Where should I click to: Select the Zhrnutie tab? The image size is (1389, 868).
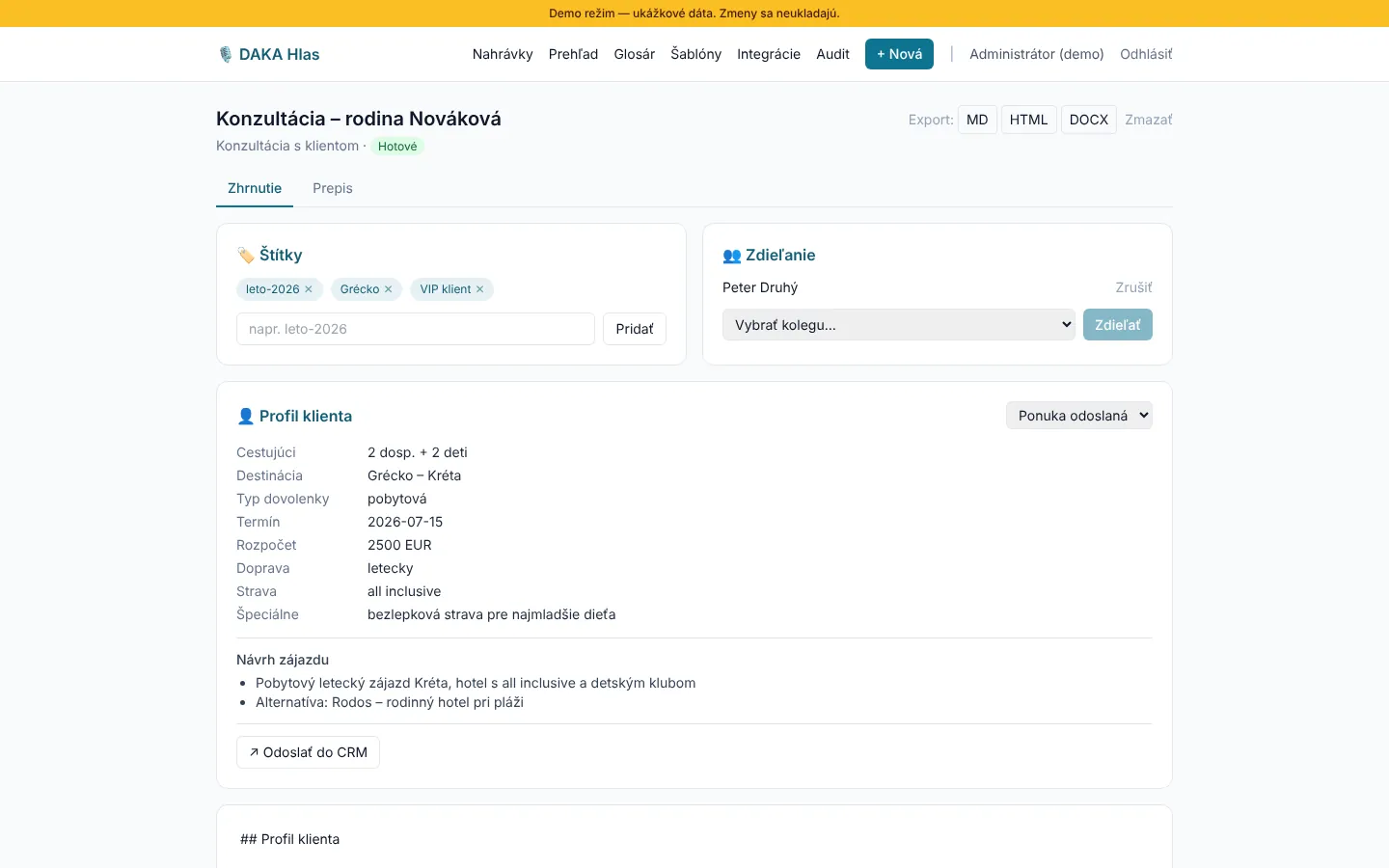pyautogui.click(x=255, y=188)
